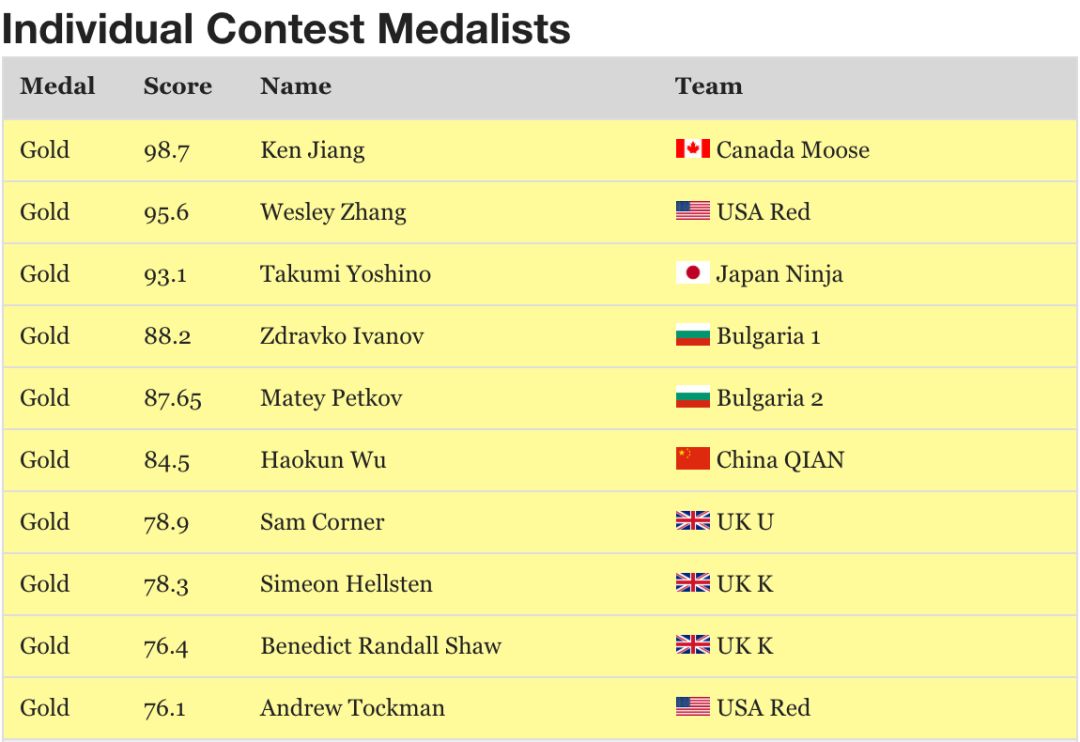The height and width of the screenshot is (742, 1080).
Task: Select the name Takumi Yoshino
Action: tap(345, 274)
